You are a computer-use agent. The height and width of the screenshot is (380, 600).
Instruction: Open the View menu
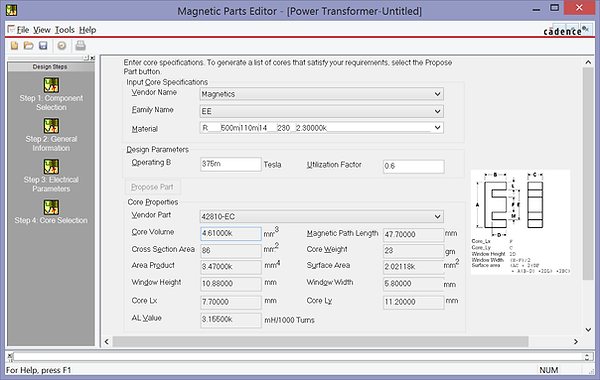pos(42,30)
